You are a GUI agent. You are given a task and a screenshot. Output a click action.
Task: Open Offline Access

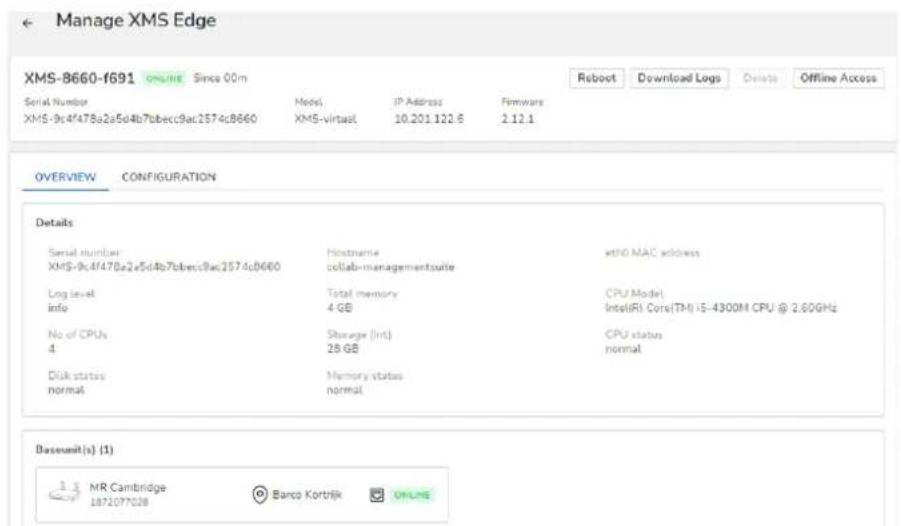pyautogui.click(x=838, y=78)
